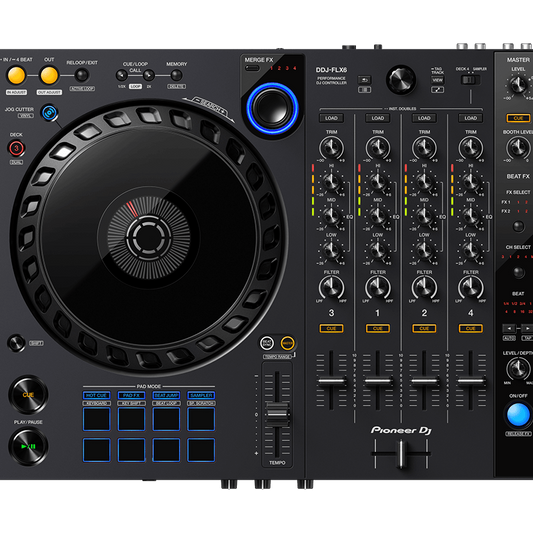The width and height of the screenshot is (533, 533).
Task: Tap the small MERGE FX select button
Action: [x=252, y=68]
